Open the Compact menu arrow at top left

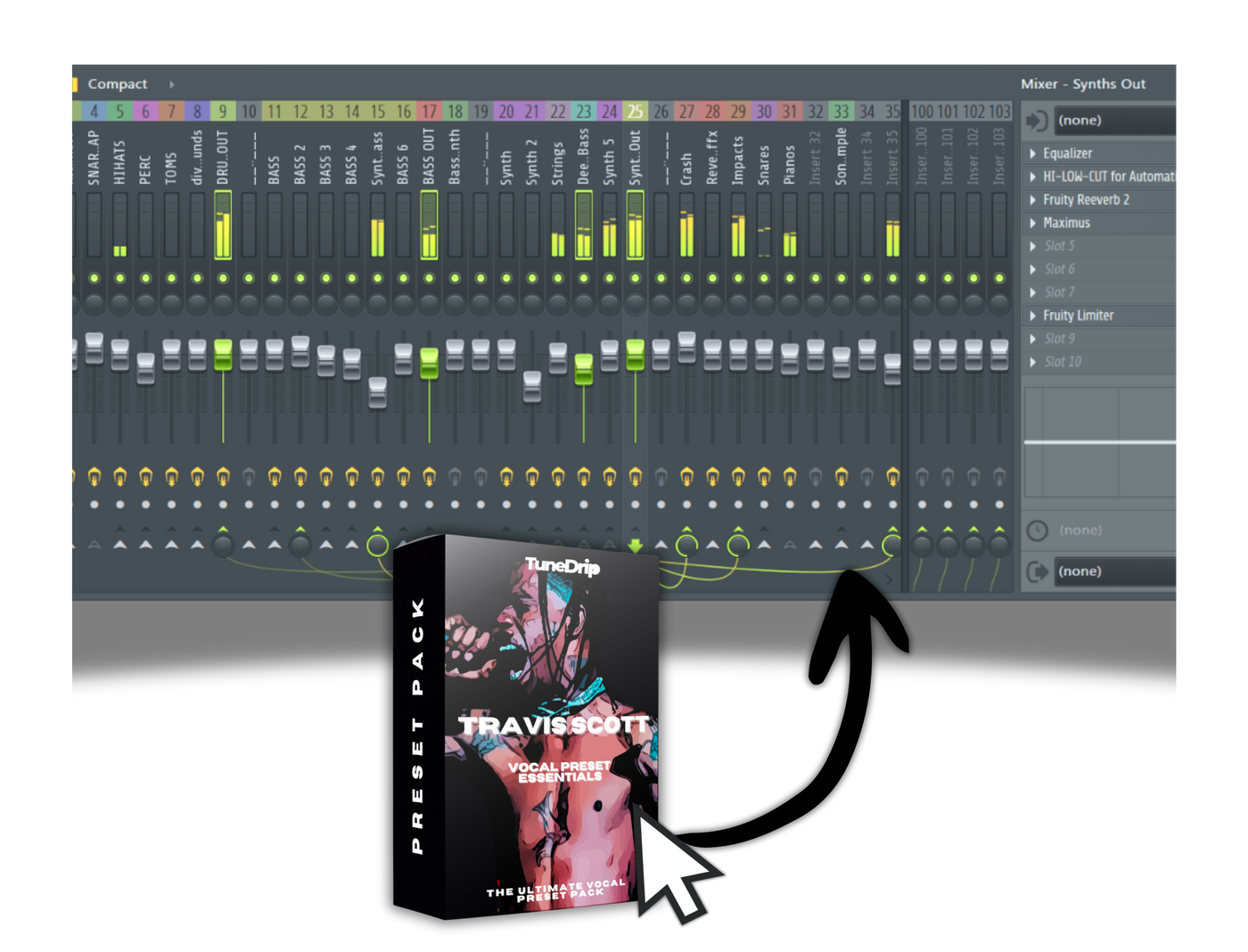170,84
